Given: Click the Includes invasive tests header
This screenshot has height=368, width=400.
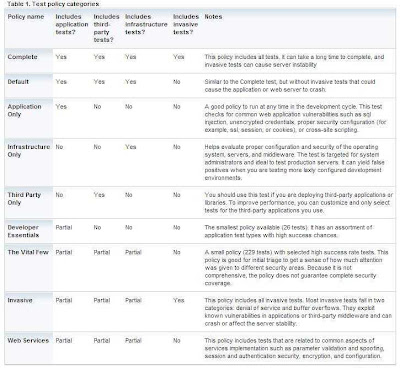Looking at the screenshot, I should click(x=186, y=24).
